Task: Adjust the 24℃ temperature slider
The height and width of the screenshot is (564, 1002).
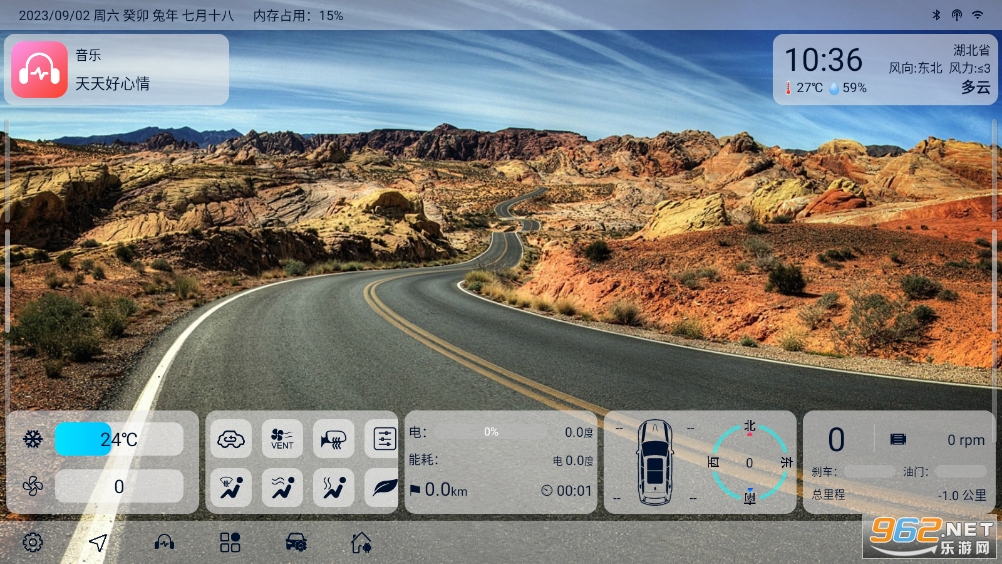Action: pyautogui.click(x=119, y=439)
